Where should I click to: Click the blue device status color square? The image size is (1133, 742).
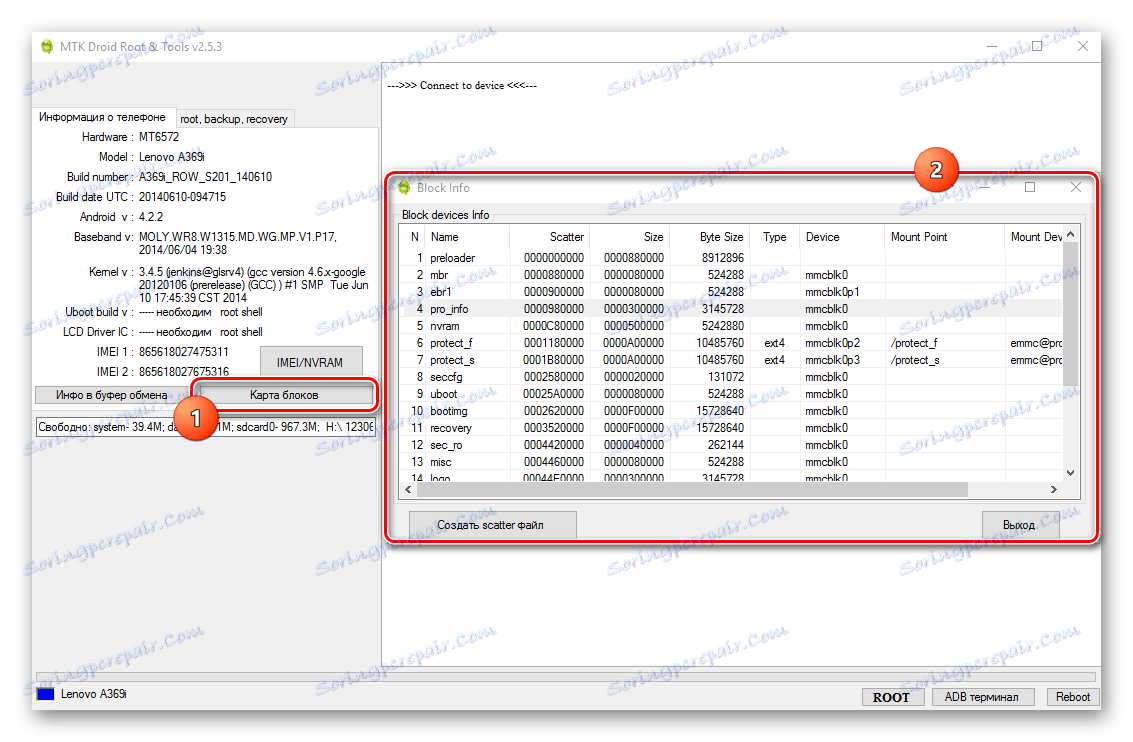(46, 694)
